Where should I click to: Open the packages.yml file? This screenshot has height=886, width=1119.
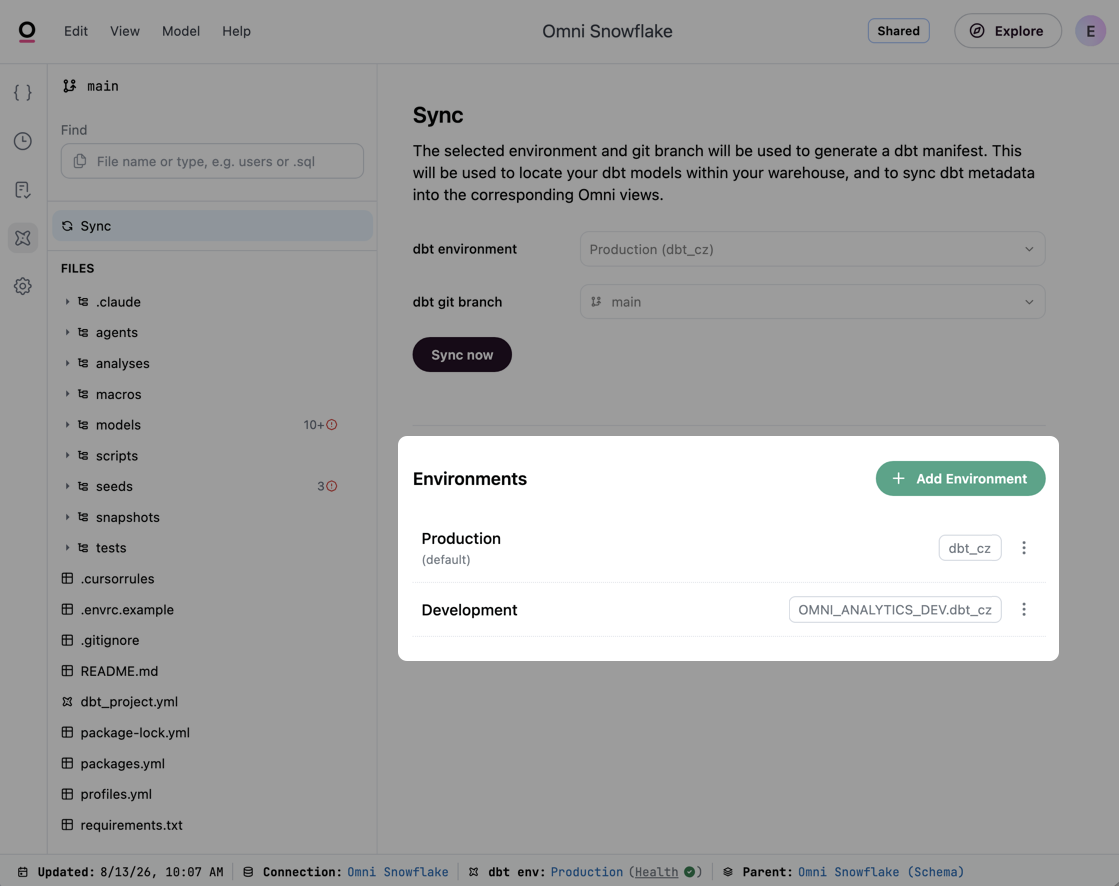pyautogui.click(x=123, y=763)
